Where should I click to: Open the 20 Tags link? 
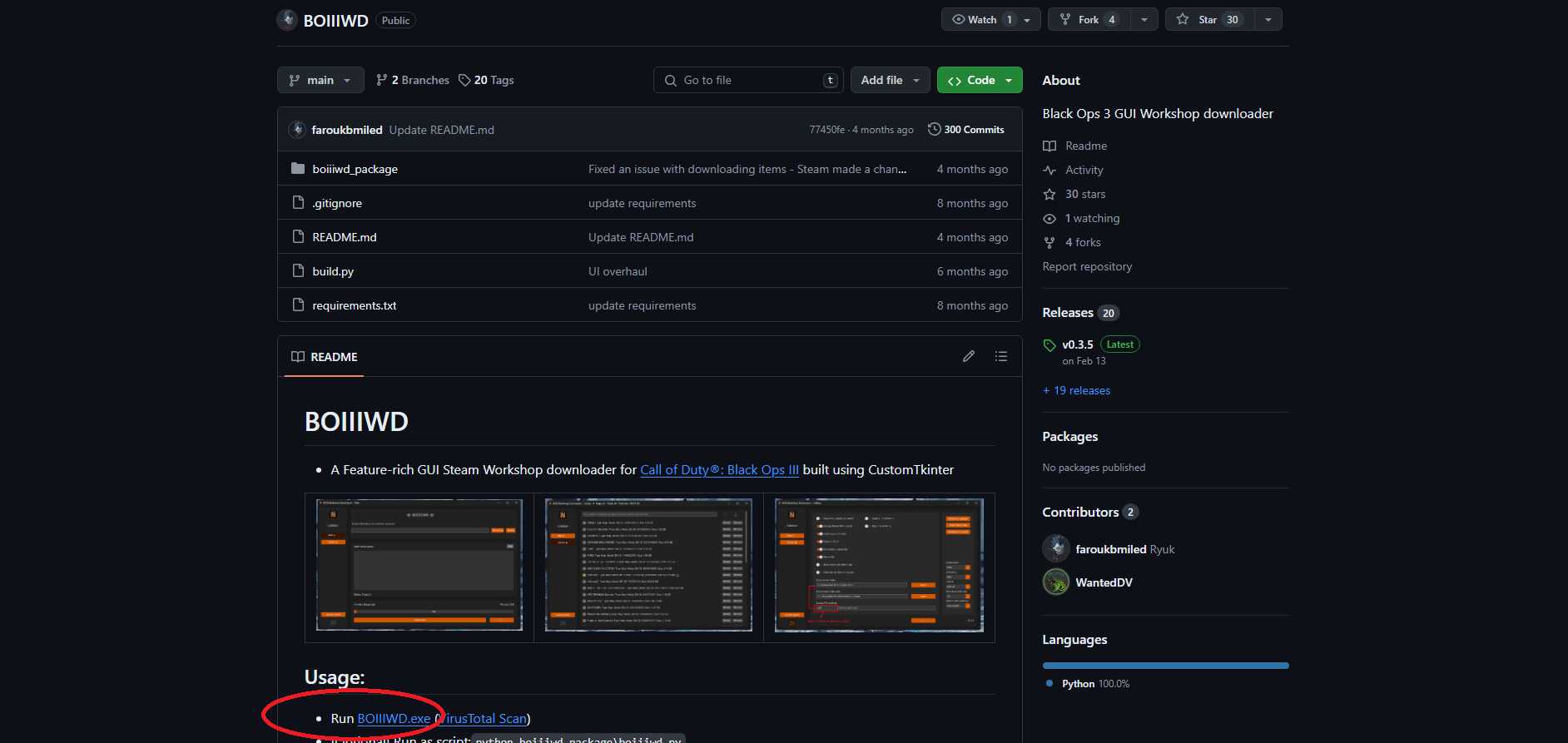486,80
